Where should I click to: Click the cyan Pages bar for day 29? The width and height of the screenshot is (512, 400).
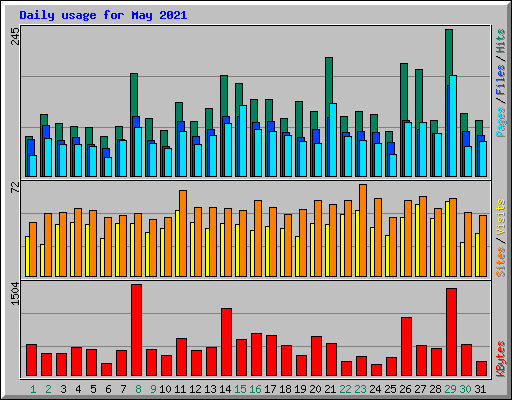click(x=453, y=126)
